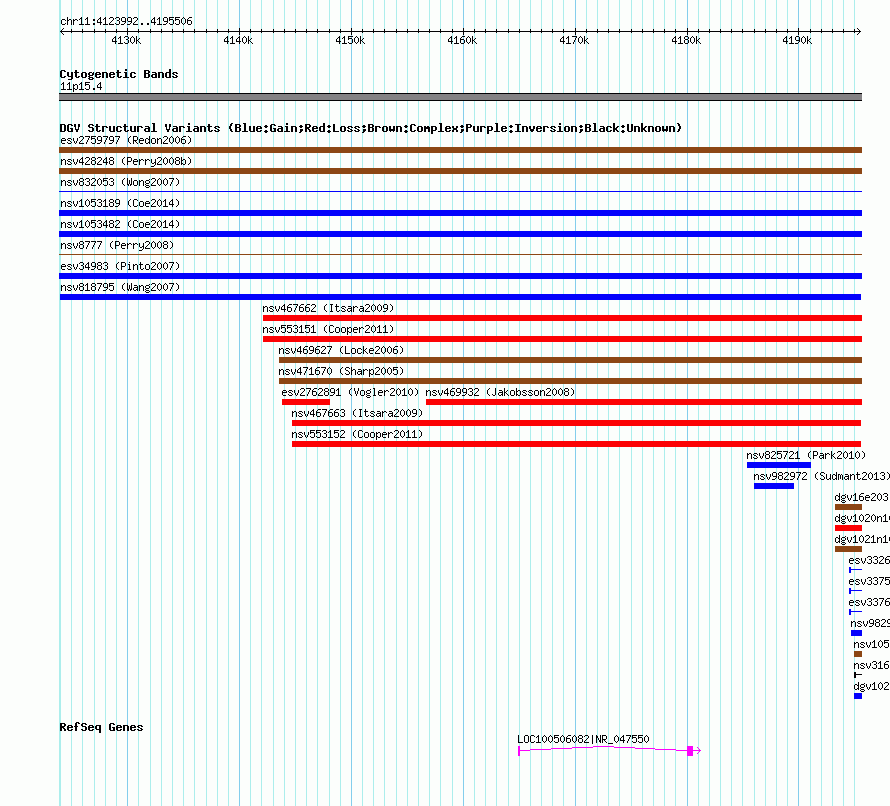Select the 4150k position on ruler
The height and width of the screenshot is (806, 890).
(x=350, y=40)
